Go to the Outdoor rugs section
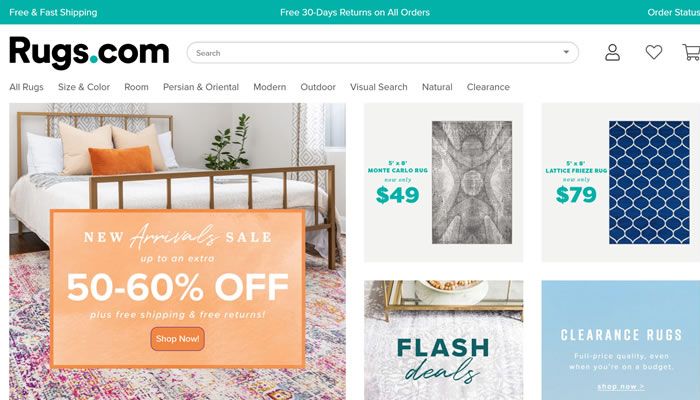 tap(318, 87)
